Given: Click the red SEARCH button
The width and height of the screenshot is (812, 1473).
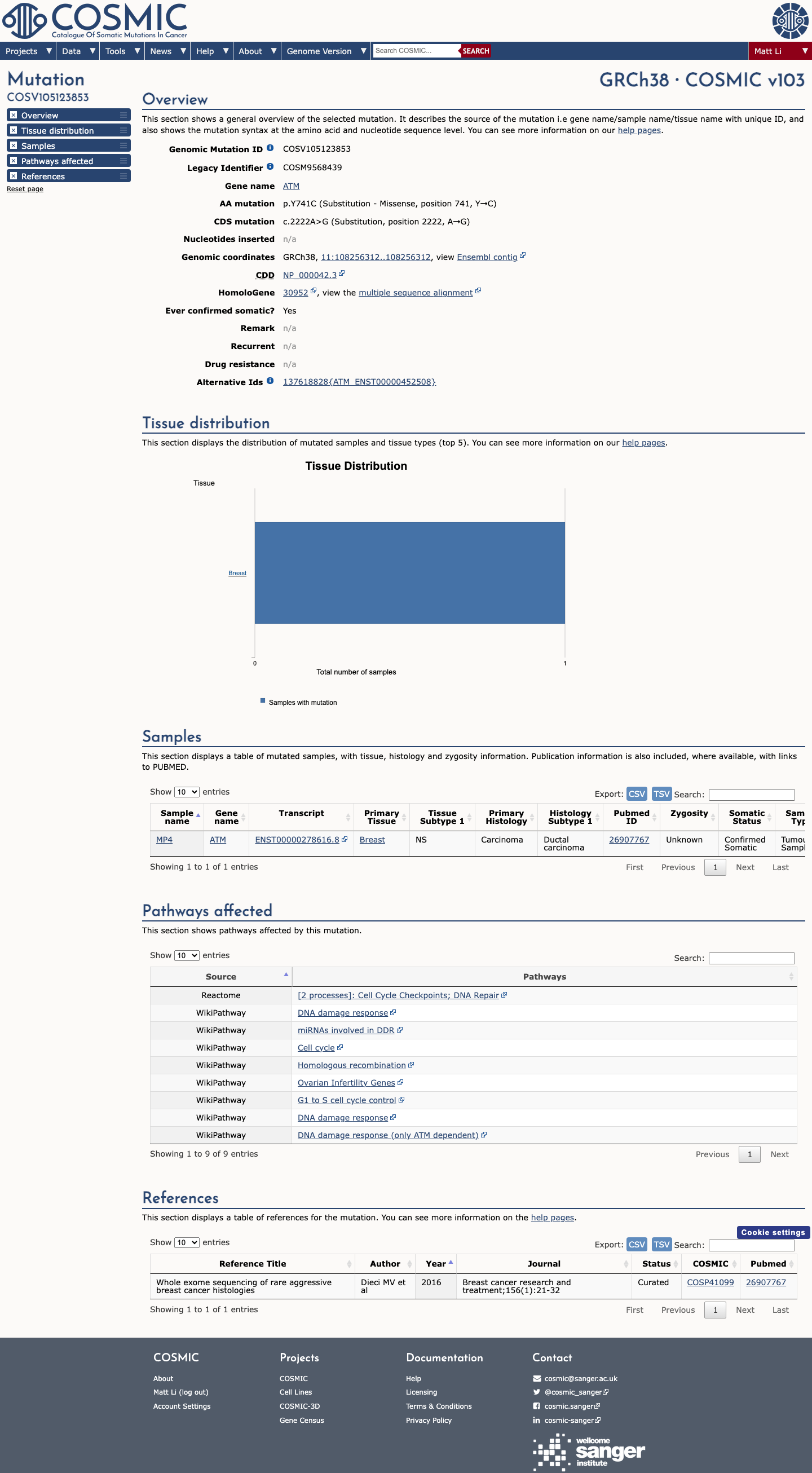Looking at the screenshot, I should pyautogui.click(x=476, y=51).
